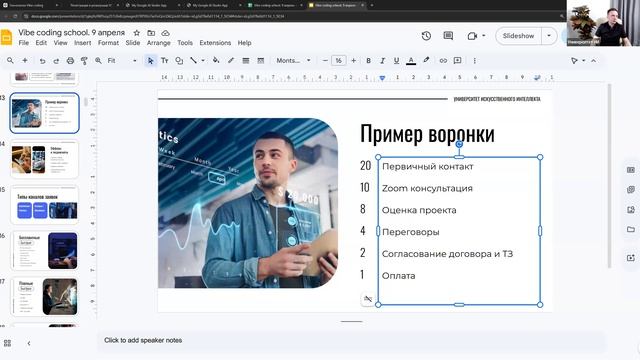640x360 pixels.
Task: Check the cloud document status icon
Action: (x=165, y=33)
